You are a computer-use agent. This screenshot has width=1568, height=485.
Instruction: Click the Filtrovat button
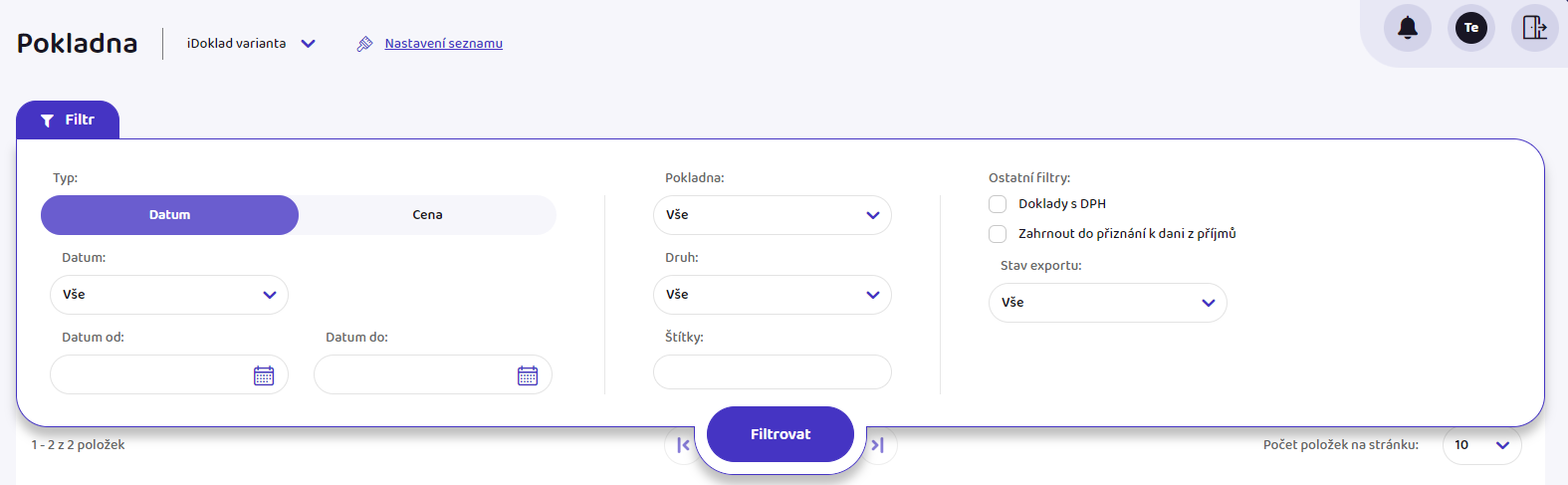[x=781, y=434]
